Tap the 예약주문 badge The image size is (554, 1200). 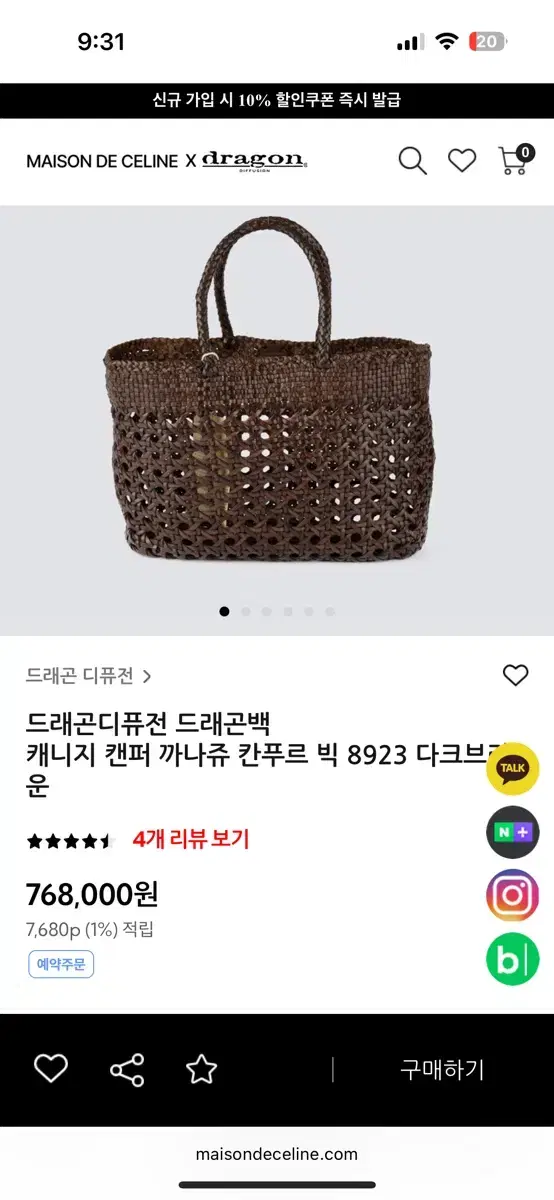[x=60, y=964]
